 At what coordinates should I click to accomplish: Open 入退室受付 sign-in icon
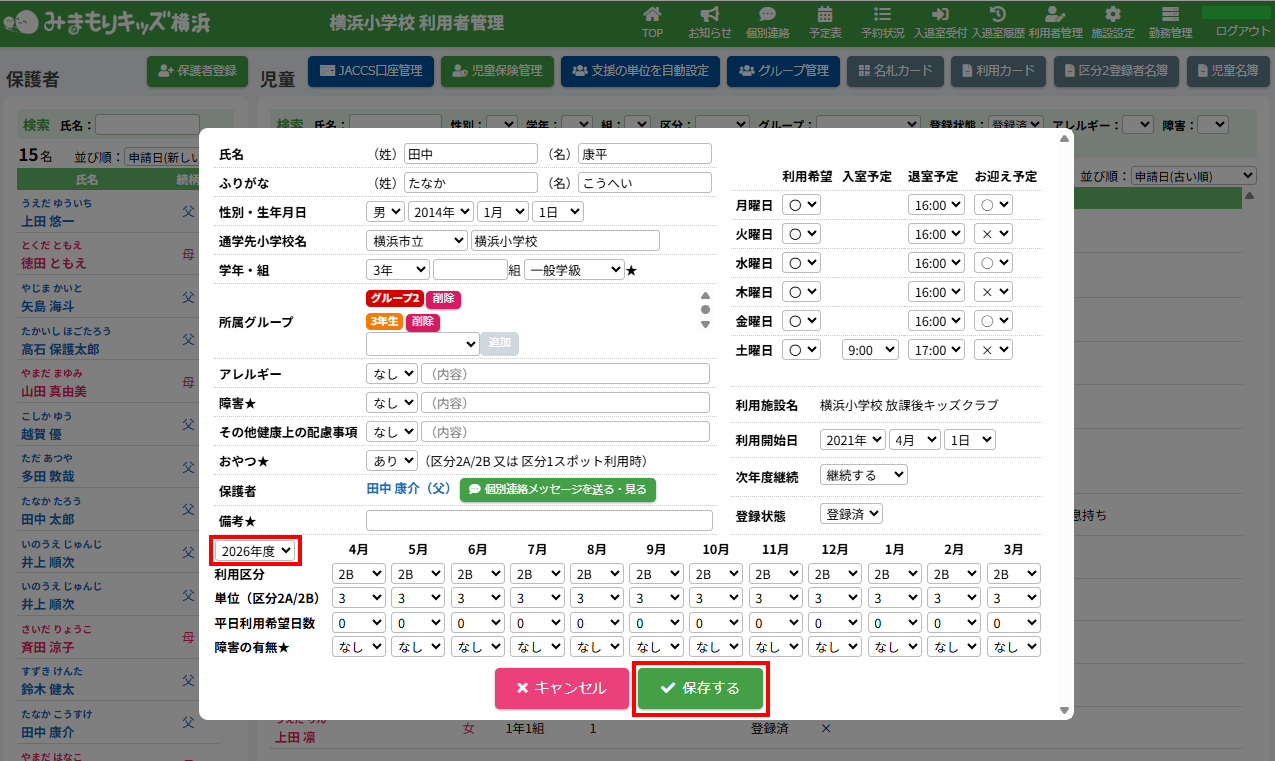point(940,15)
